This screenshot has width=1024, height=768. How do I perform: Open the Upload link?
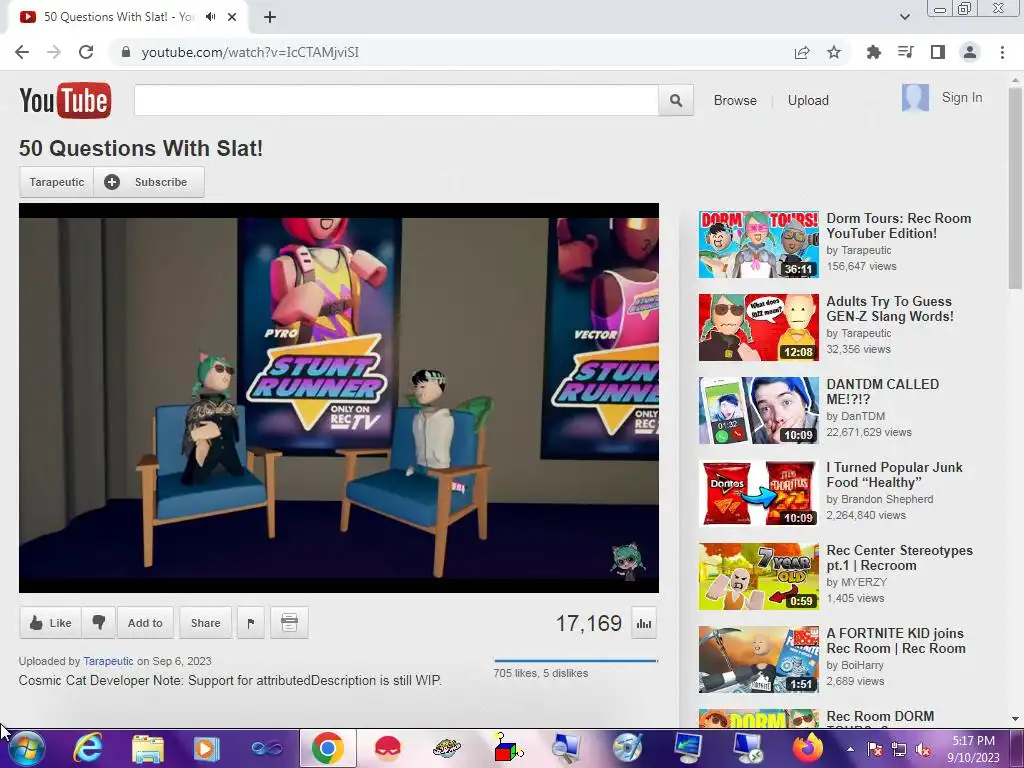coord(808,101)
